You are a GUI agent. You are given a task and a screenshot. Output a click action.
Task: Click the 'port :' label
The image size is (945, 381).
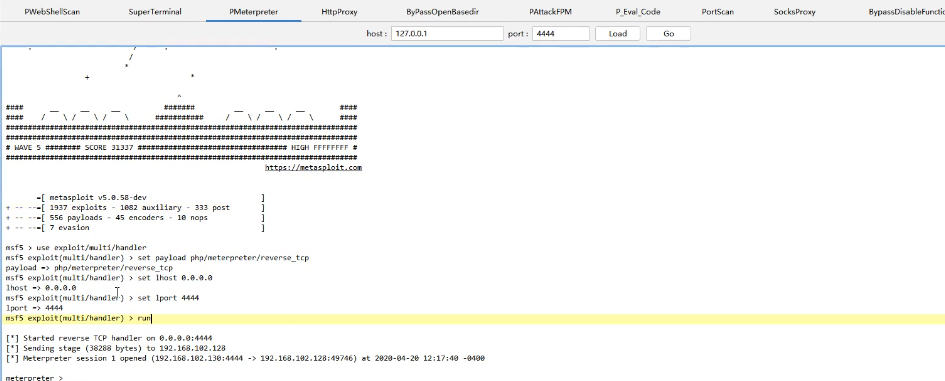pyautogui.click(x=518, y=34)
